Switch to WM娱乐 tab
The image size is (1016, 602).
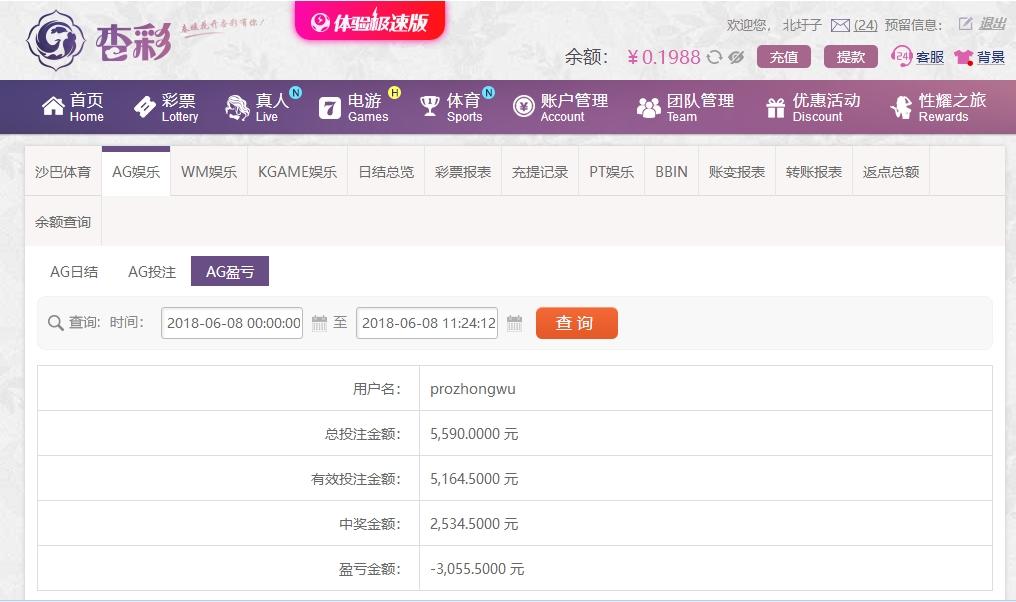point(209,172)
